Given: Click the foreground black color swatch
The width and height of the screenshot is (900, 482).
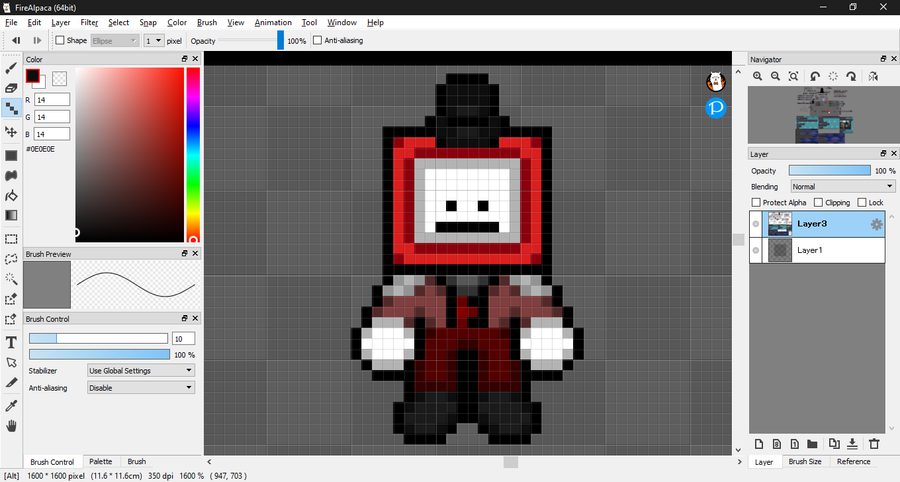Looking at the screenshot, I should pyautogui.click(x=32, y=75).
